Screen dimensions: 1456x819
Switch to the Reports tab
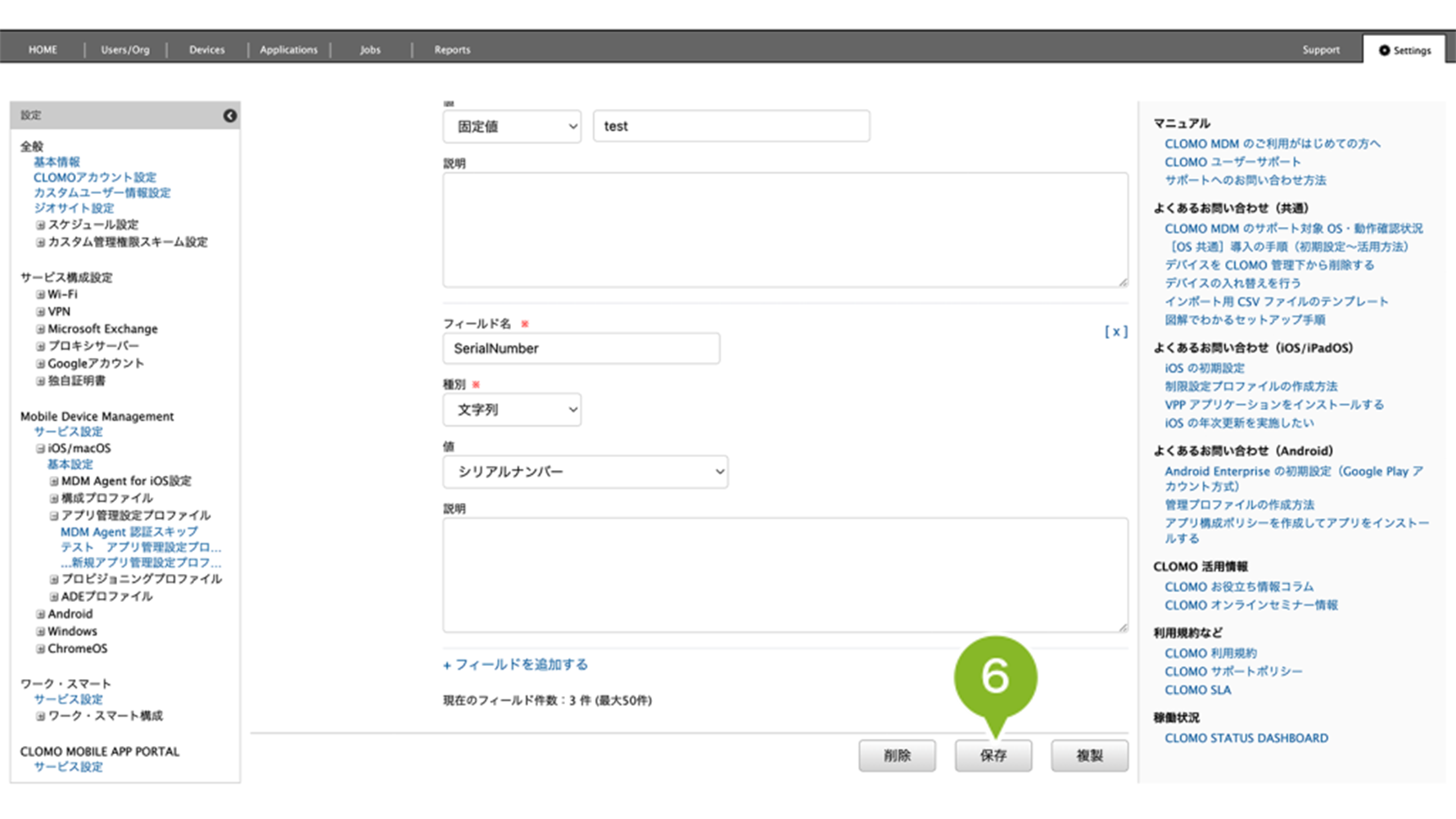[x=452, y=50]
